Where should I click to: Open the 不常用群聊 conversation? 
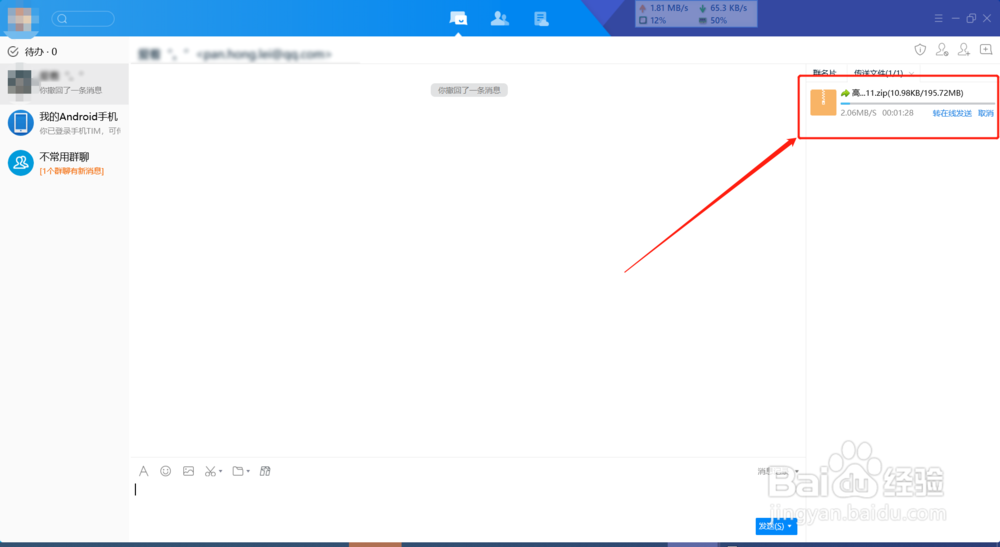[64, 163]
